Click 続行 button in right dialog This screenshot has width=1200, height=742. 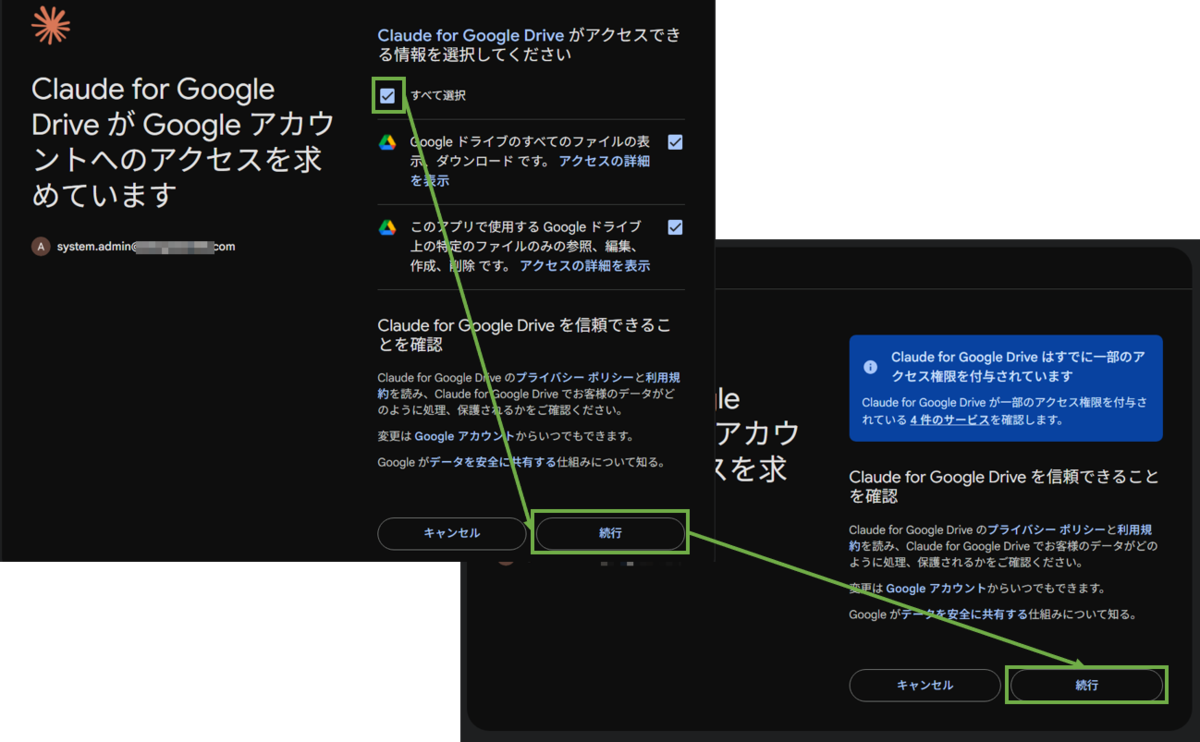coord(1087,686)
